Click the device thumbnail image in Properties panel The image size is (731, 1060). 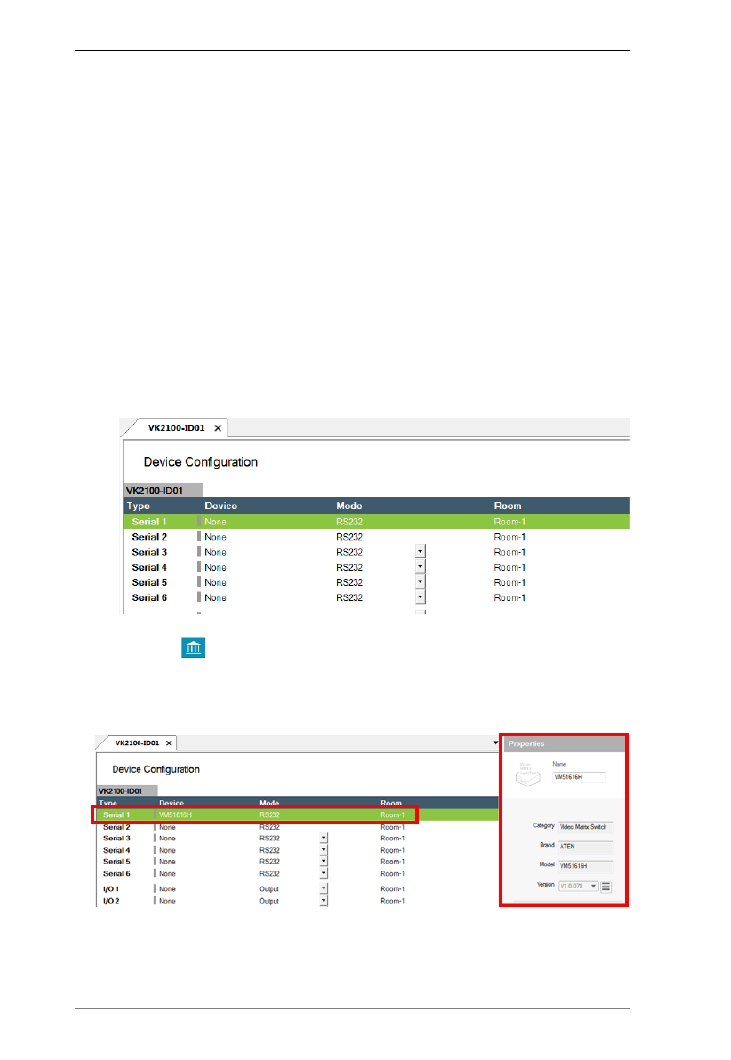(528, 775)
